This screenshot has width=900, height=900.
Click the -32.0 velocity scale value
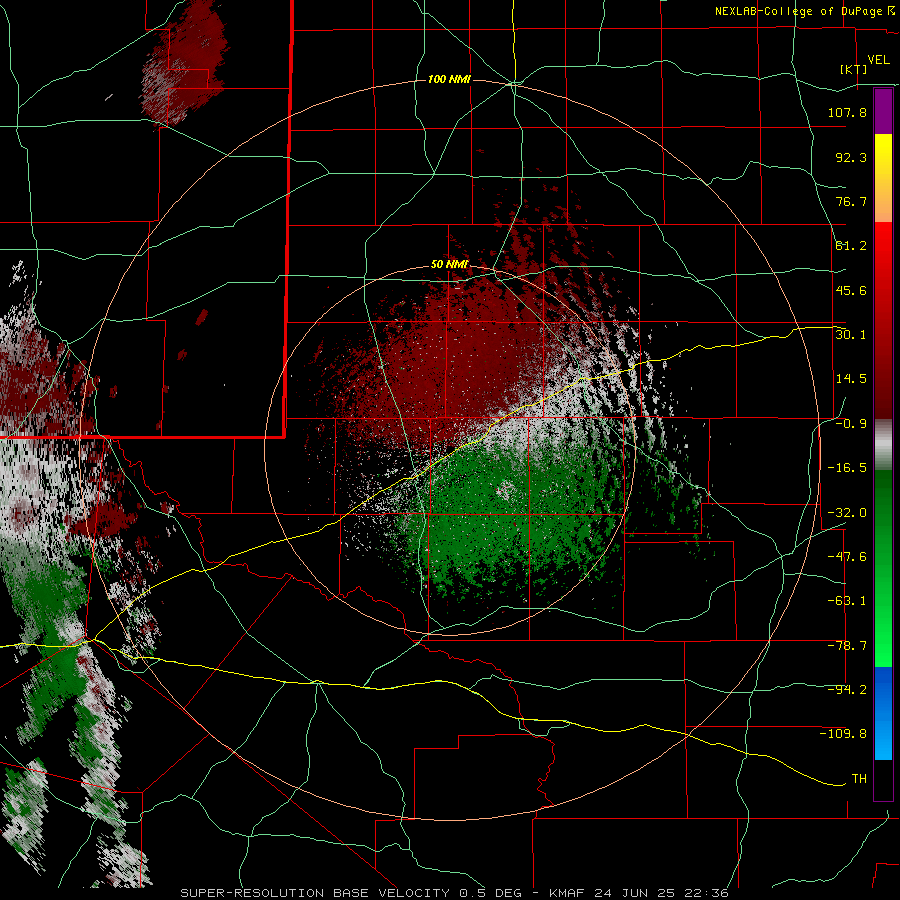[x=847, y=513]
